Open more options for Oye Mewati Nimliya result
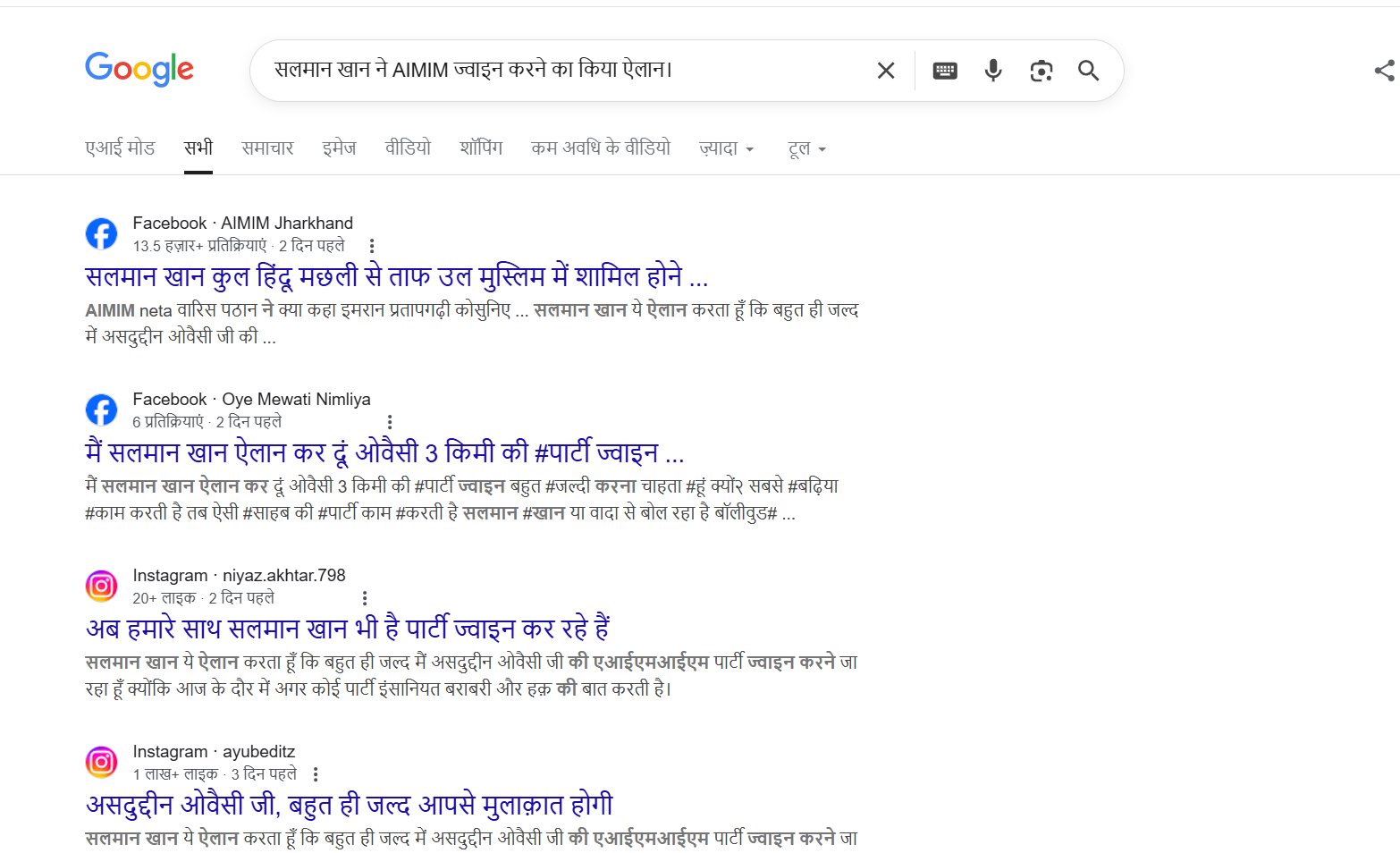This screenshot has width=1400, height=853. click(390, 422)
